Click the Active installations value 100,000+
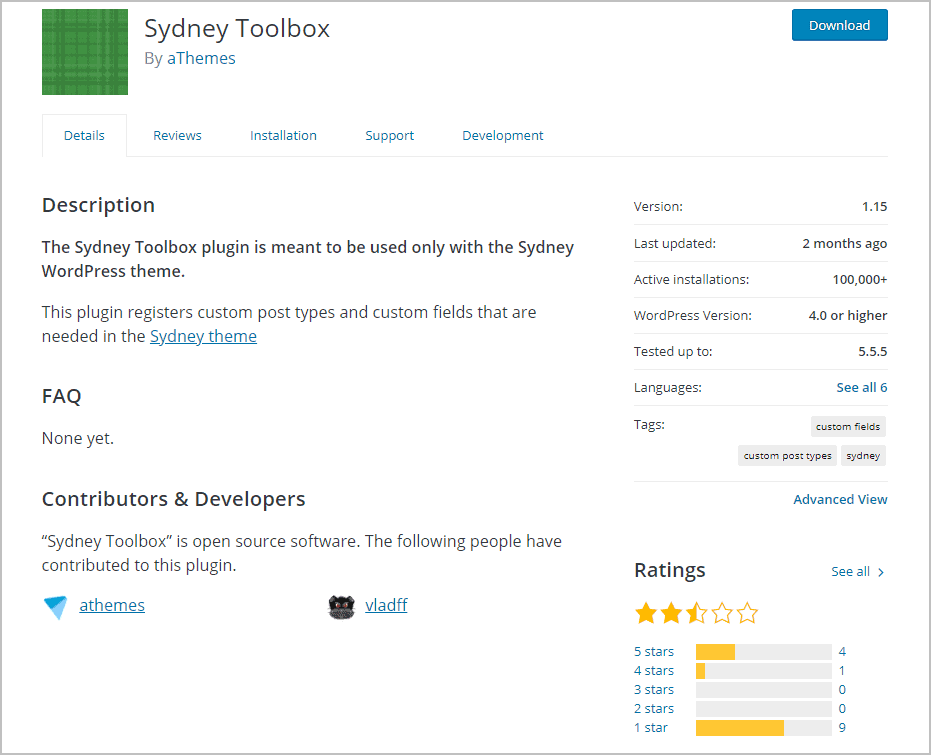The width and height of the screenshot is (931, 755). click(860, 280)
